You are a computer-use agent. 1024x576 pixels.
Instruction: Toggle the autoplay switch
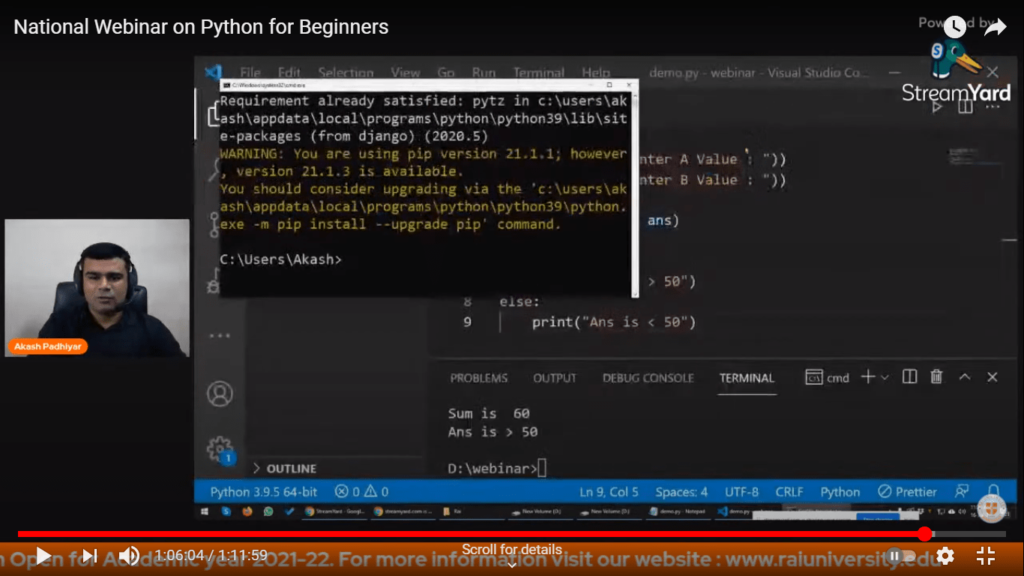pyautogui.click(x=901, y=556)
